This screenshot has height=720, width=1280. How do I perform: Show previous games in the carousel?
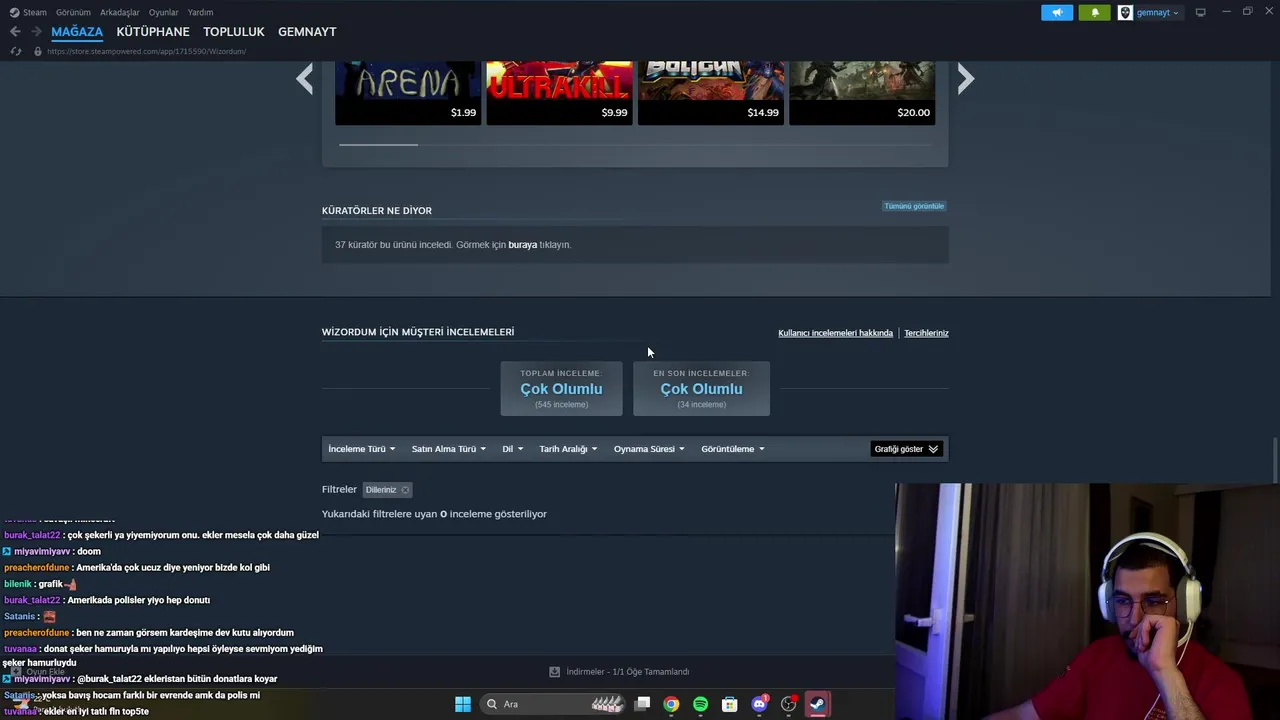pyautogui.click(x=305, y=79)
